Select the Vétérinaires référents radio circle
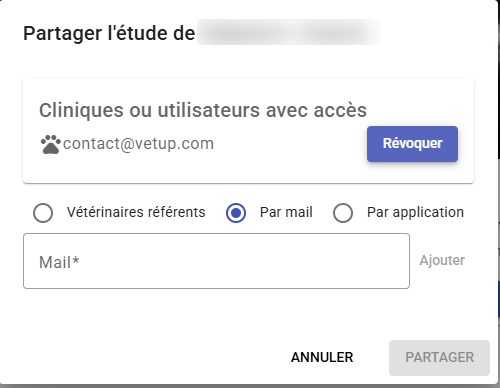Viewport: 500px width, 388px height. click(x=43, y=213)
